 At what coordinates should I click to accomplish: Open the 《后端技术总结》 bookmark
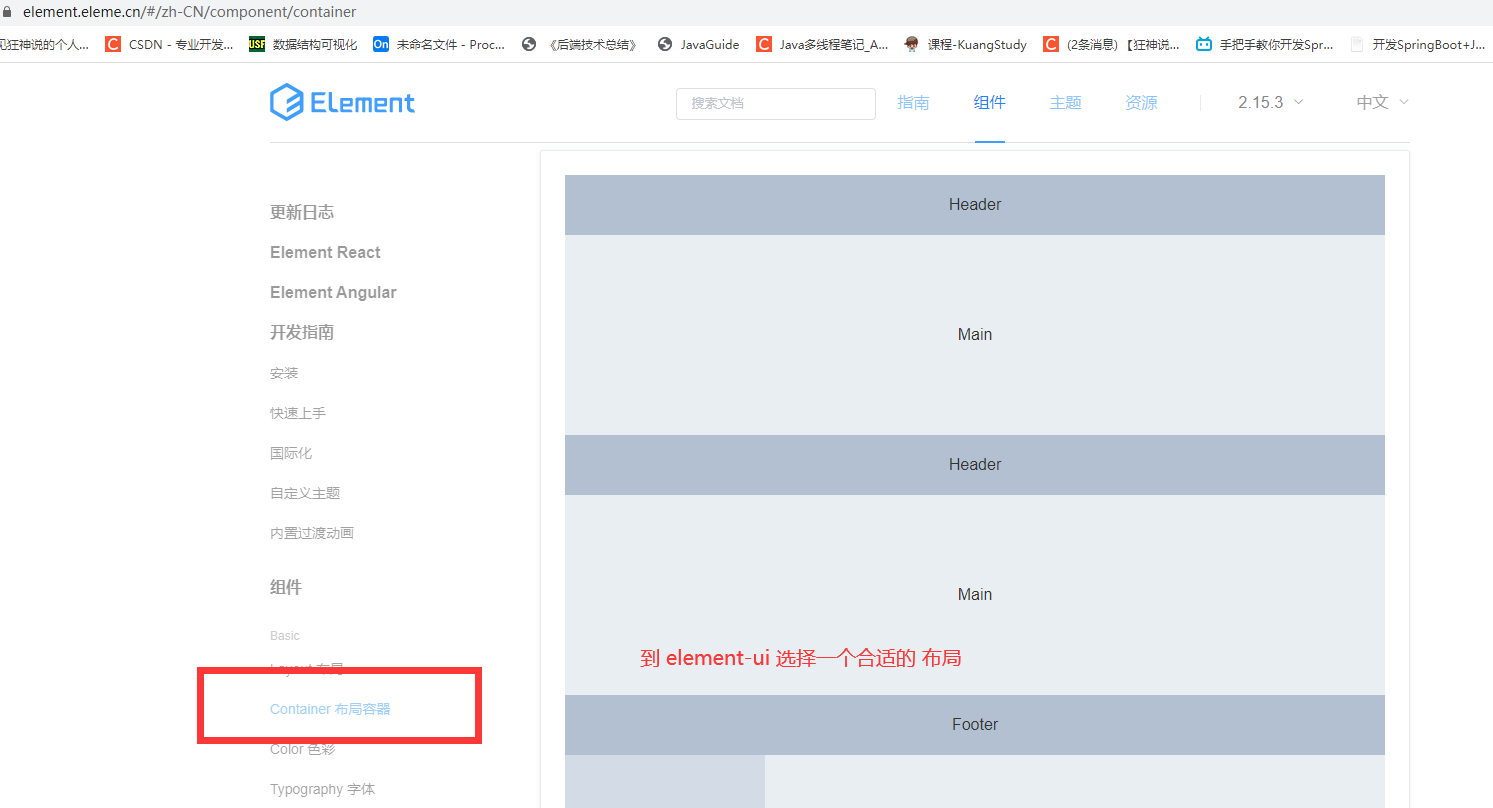pos(580,44)
